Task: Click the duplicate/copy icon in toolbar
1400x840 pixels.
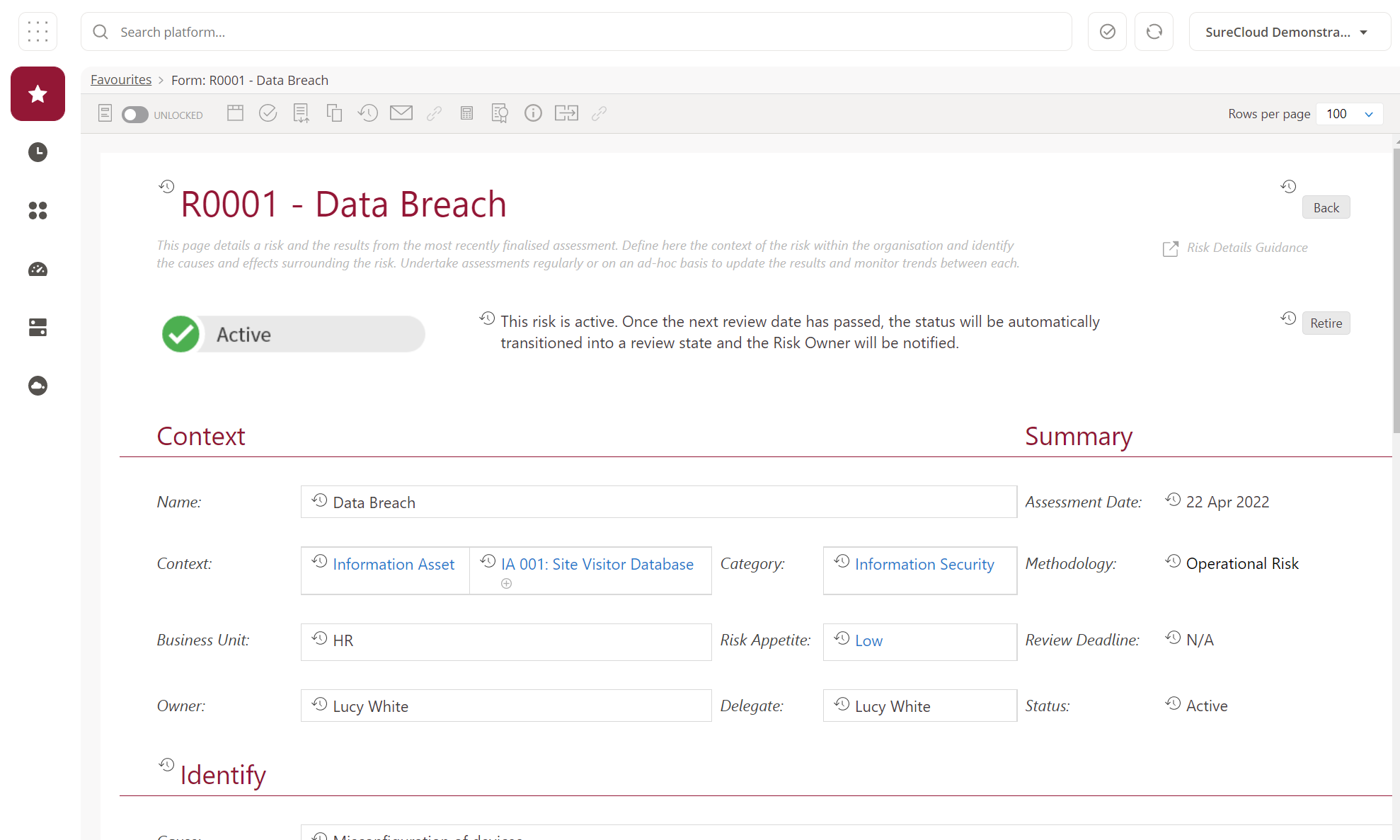Action: click(334, 113)
